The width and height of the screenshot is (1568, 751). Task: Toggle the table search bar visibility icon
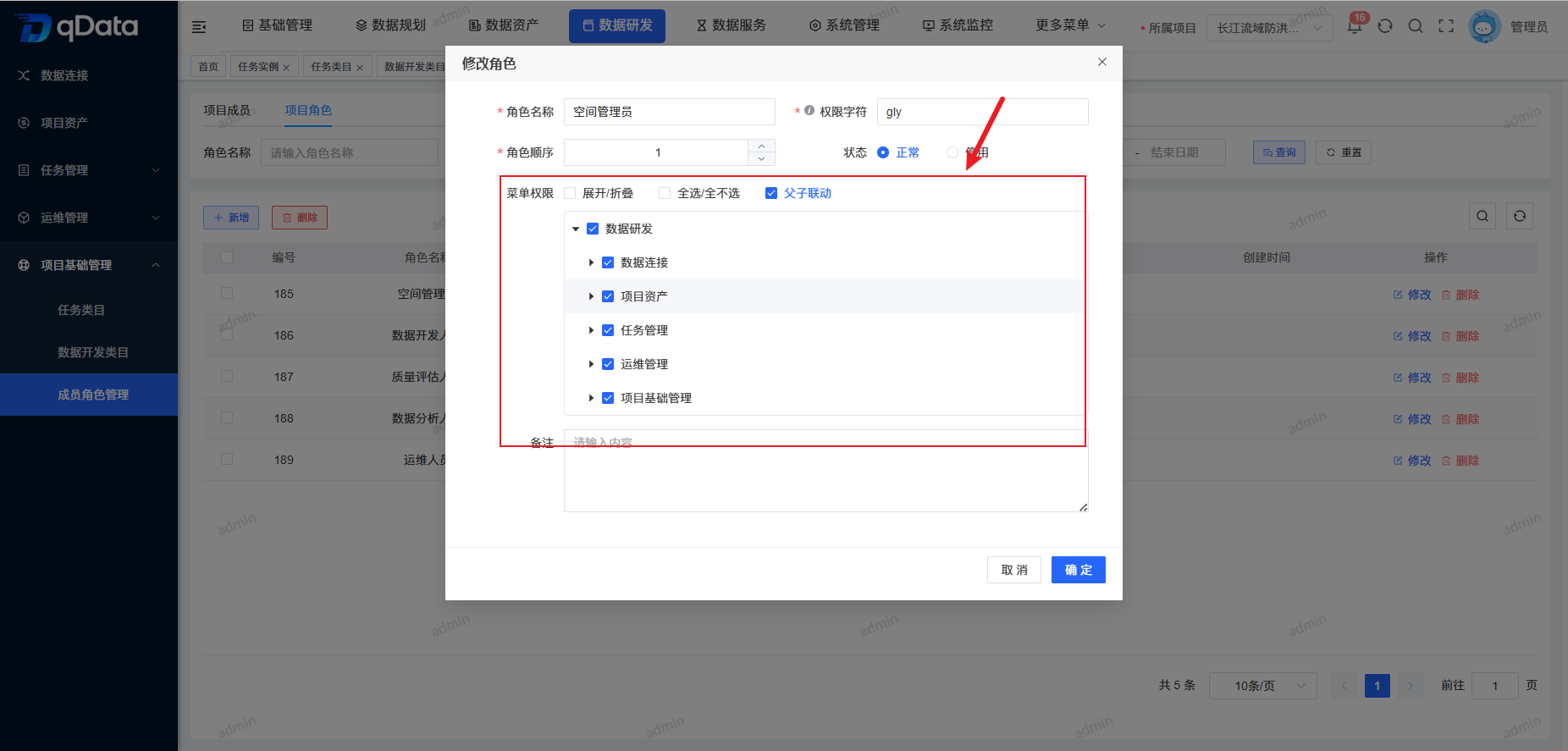click(x=1482, y=216)
